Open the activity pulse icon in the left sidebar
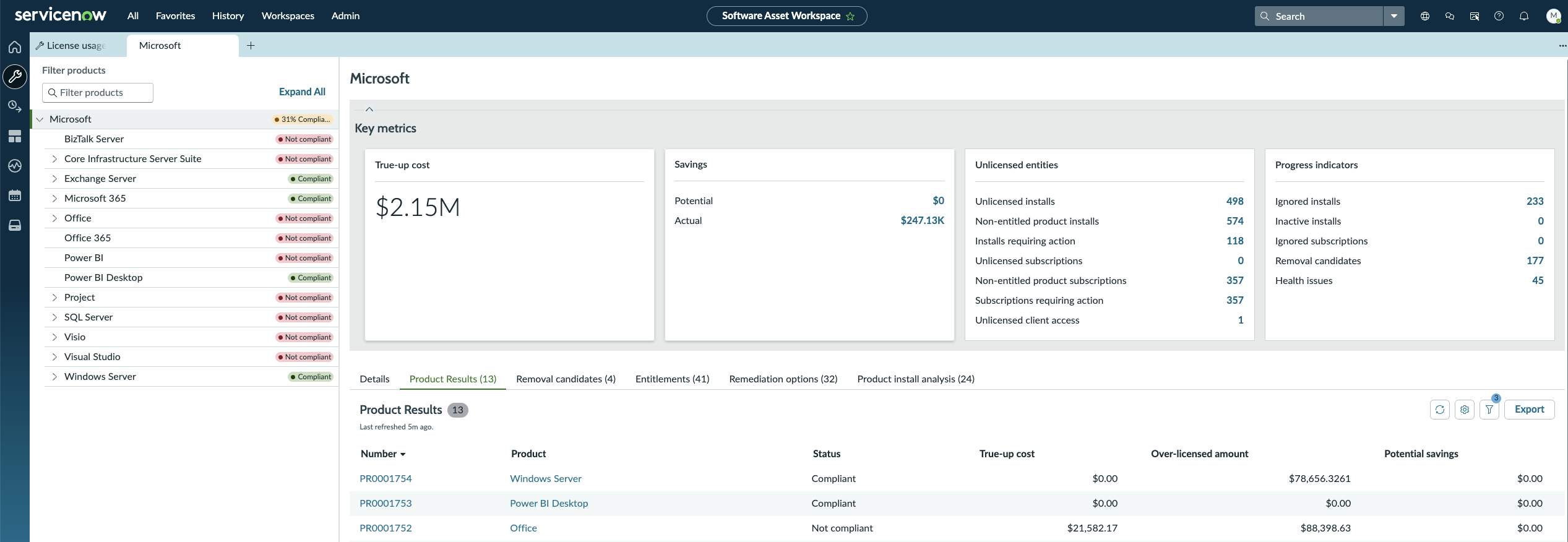The image size is (1568, 542). 15,166
